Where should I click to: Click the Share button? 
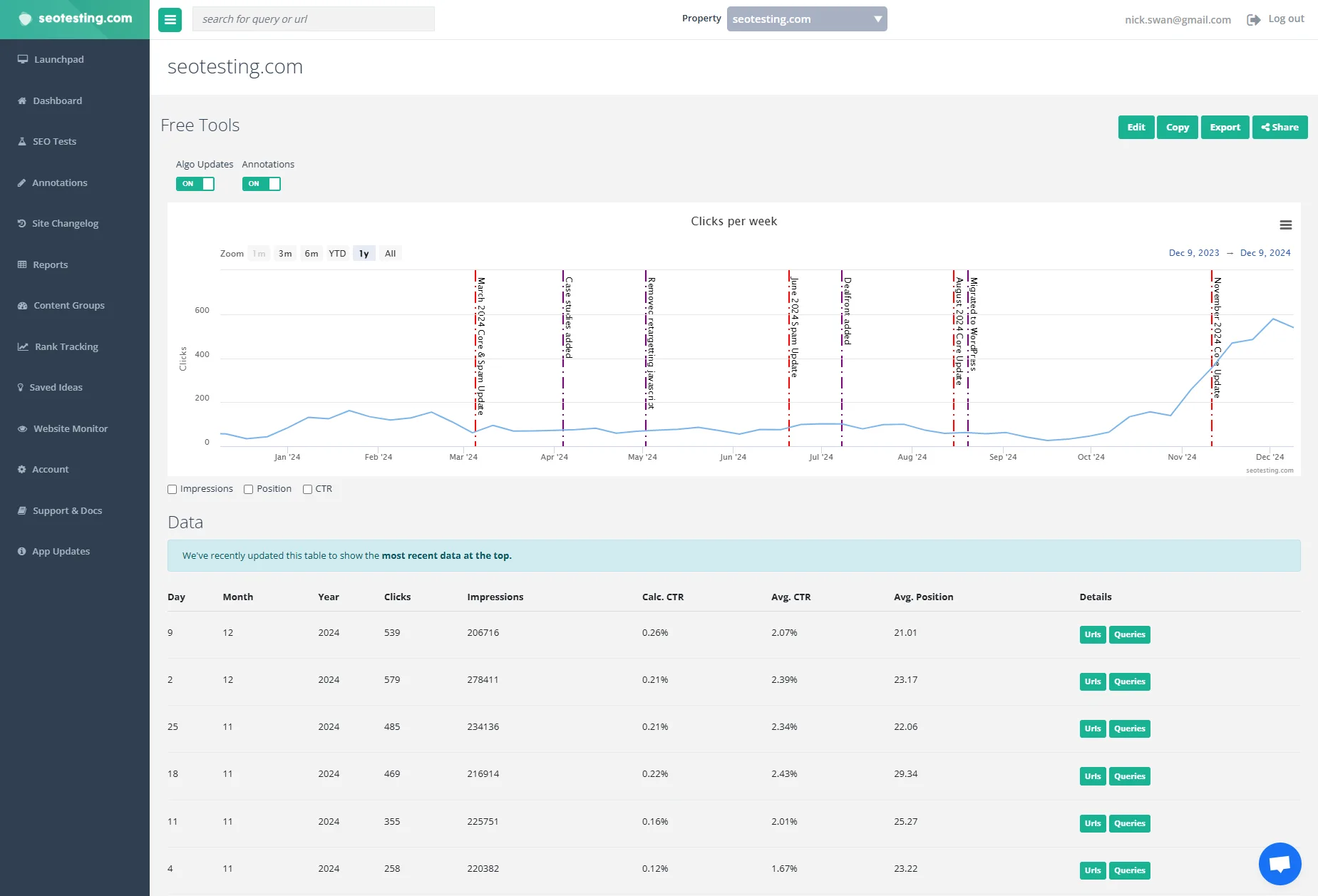[1280, 128]
